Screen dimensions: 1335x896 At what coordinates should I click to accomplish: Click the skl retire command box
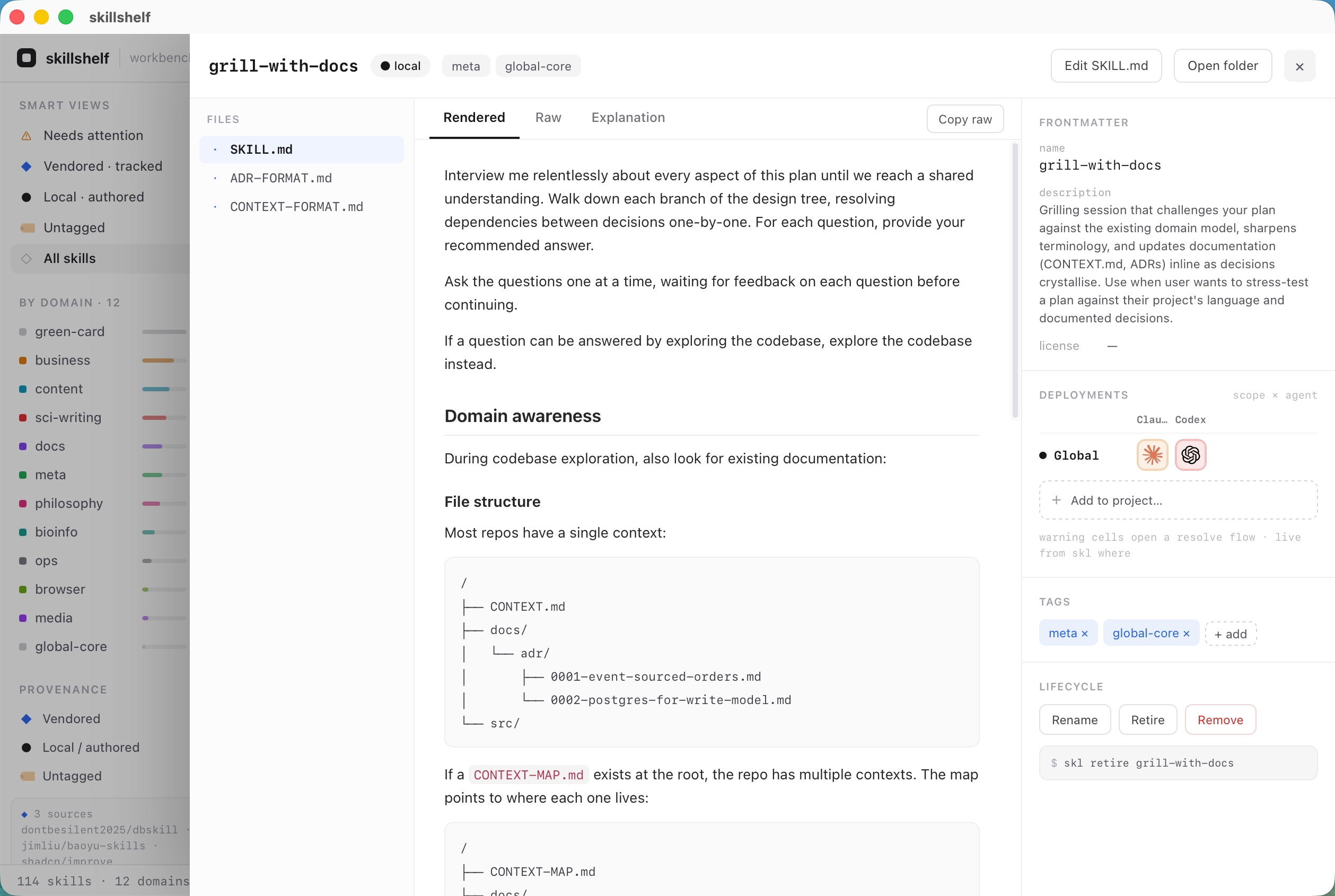coord(1178,763)
